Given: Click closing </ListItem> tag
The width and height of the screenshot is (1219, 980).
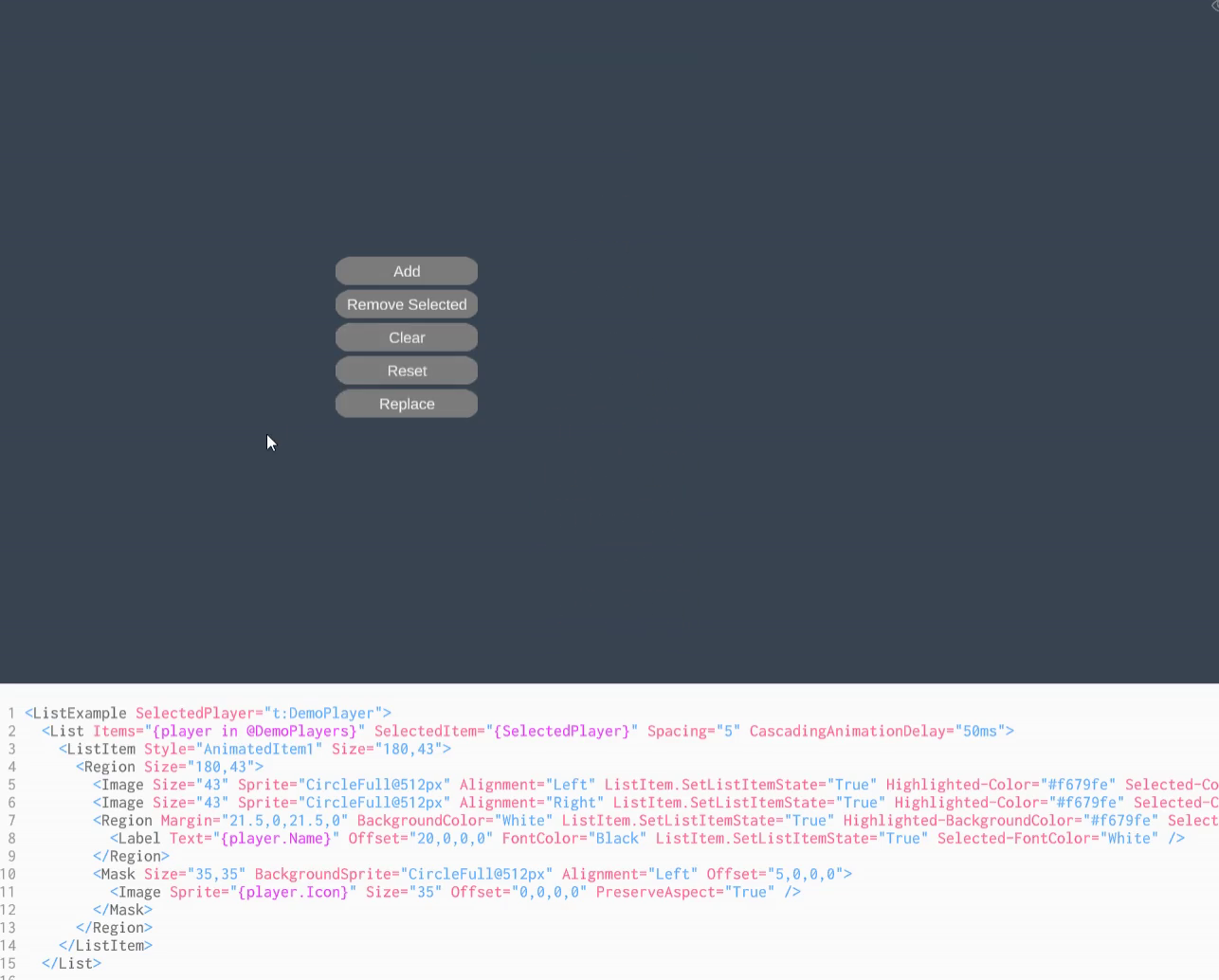Looking at the screenshot, I should click(x=105, y=945).
